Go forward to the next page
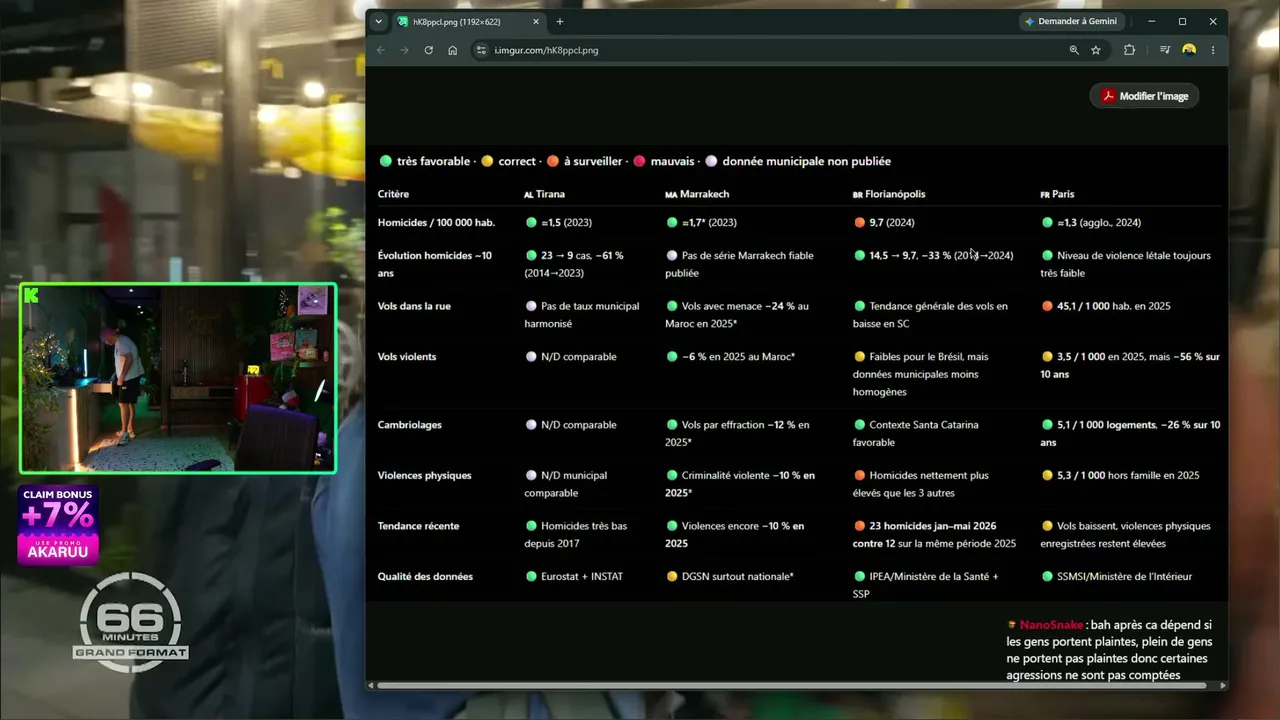Viewport: 1280px width, 720px height. click(405, 50)
